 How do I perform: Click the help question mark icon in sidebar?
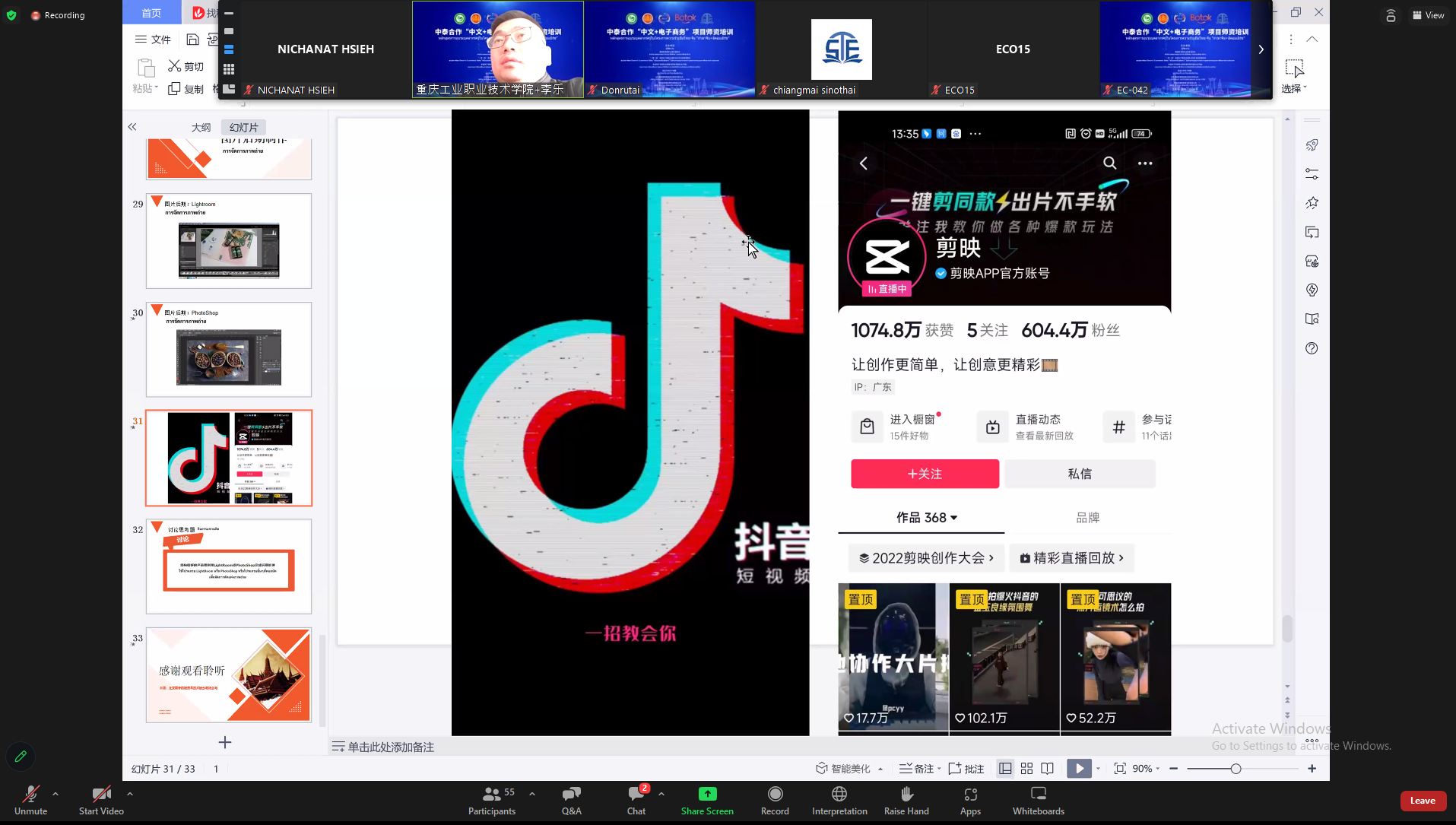coord(1312,348)
